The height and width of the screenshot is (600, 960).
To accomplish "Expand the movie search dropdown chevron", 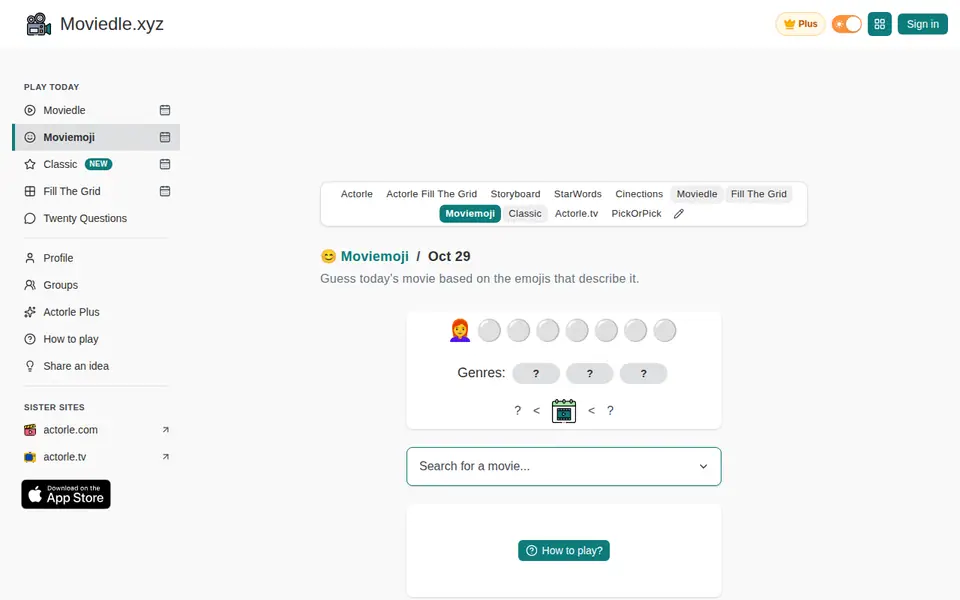I will click(x=703, y=467).
